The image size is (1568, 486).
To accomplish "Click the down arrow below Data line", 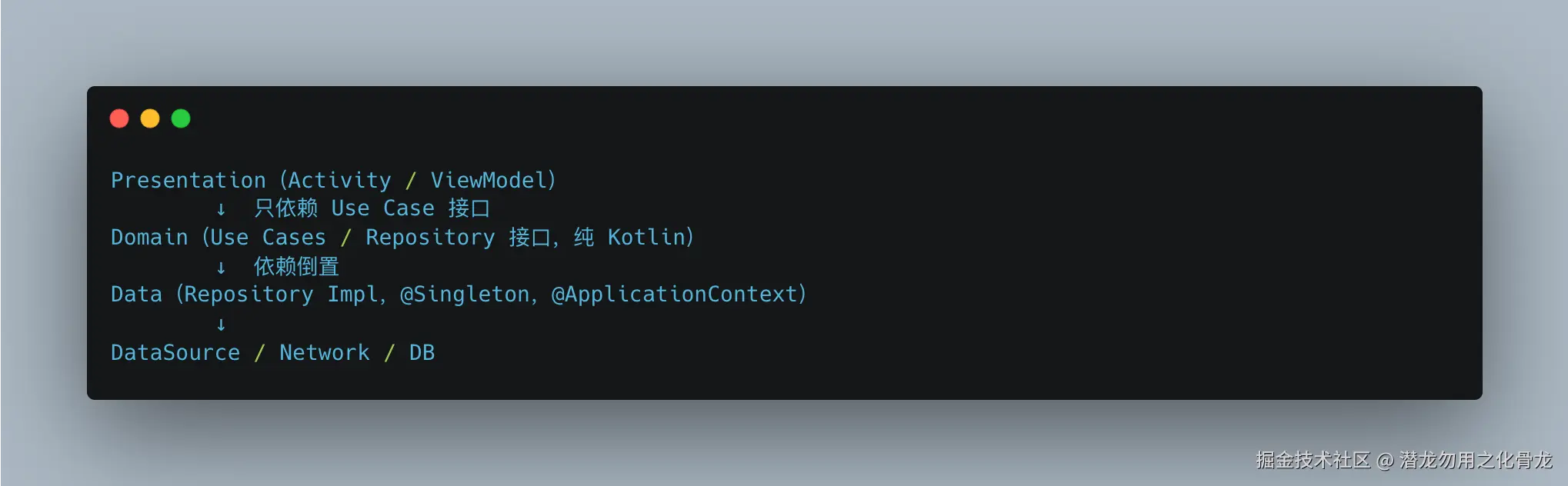I will (x=221, y=325).
